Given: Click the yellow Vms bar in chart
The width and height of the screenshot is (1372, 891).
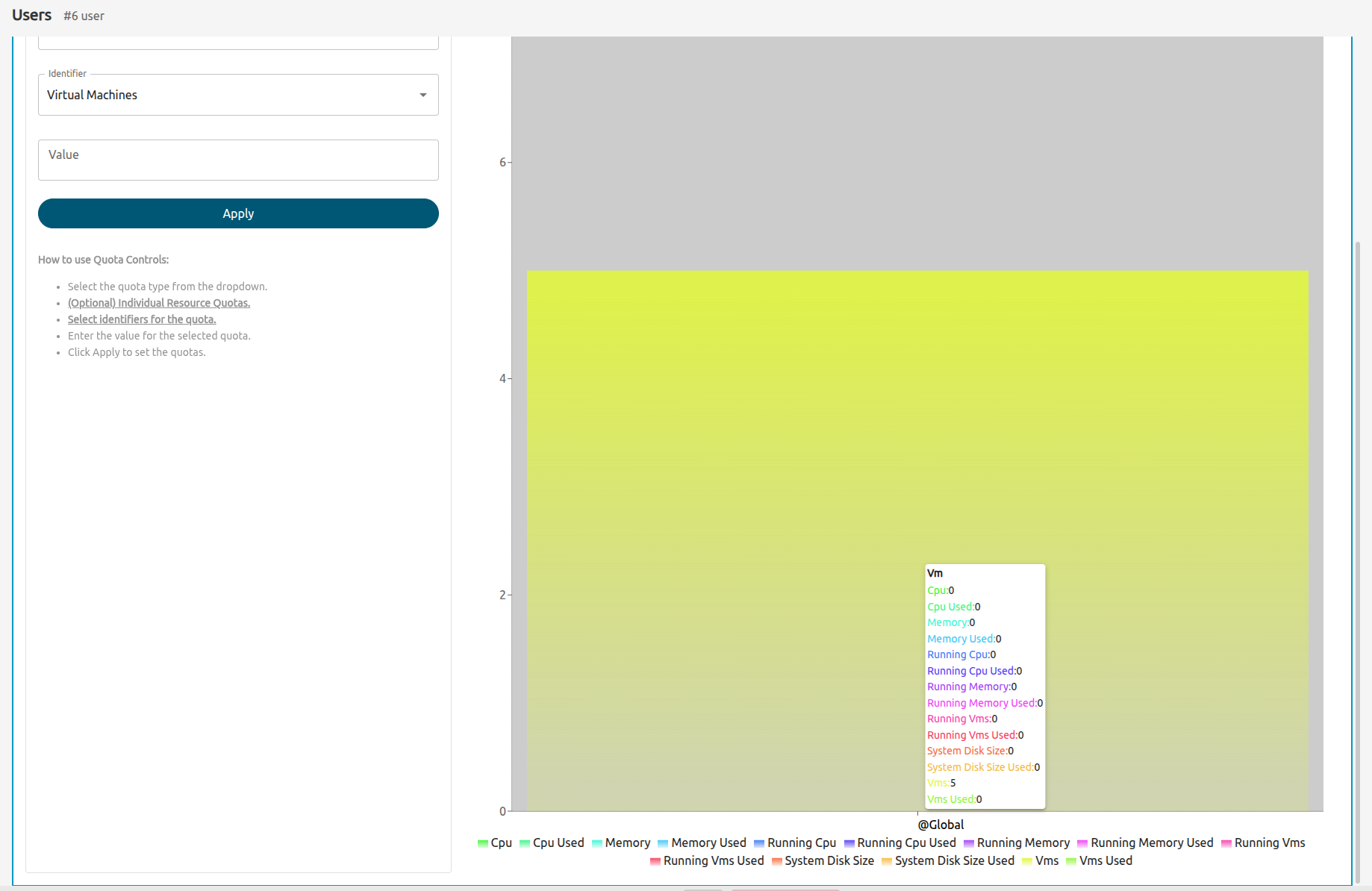Looking at the screenshot, I should pyautogui.click(x=746, y=448).
